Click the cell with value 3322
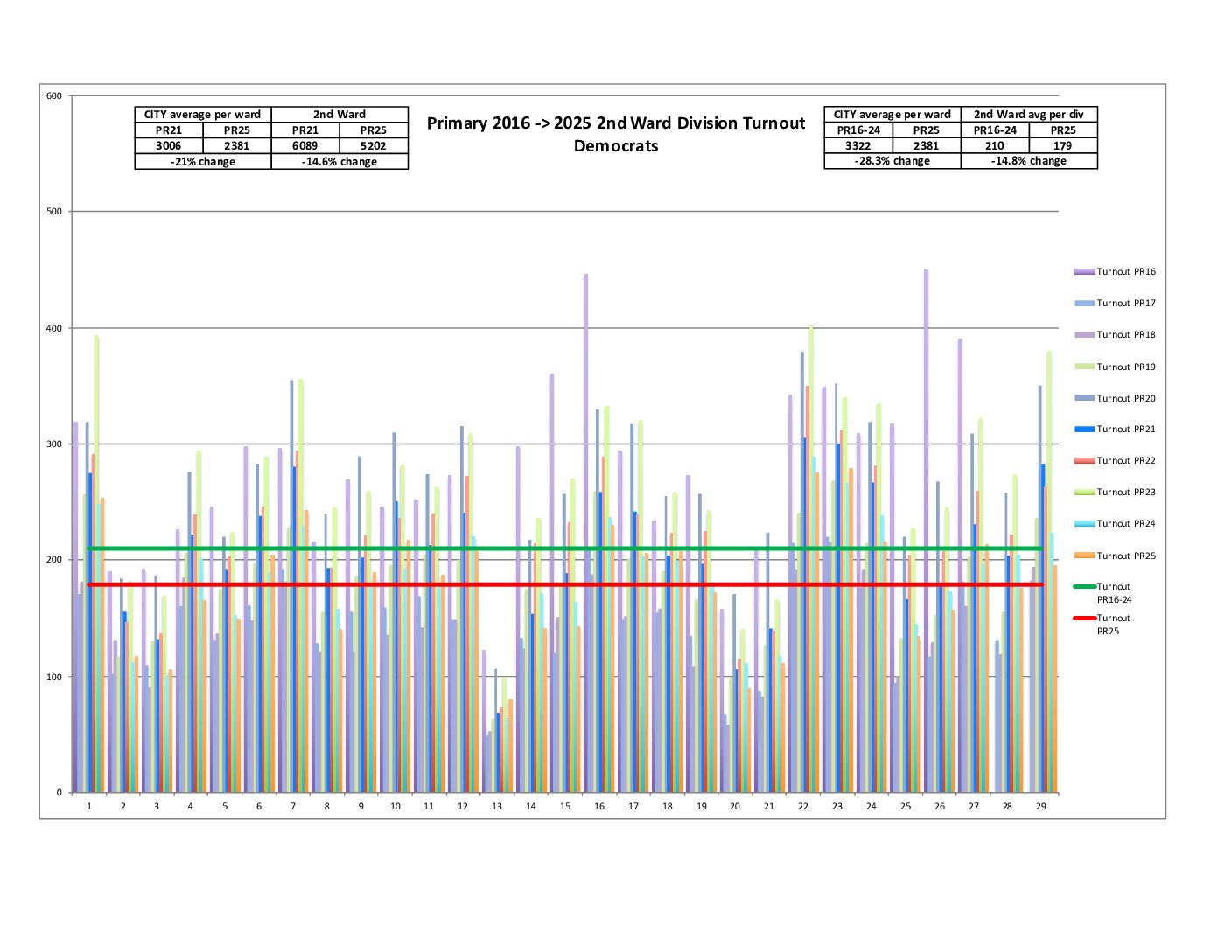 tap(857, 146)
